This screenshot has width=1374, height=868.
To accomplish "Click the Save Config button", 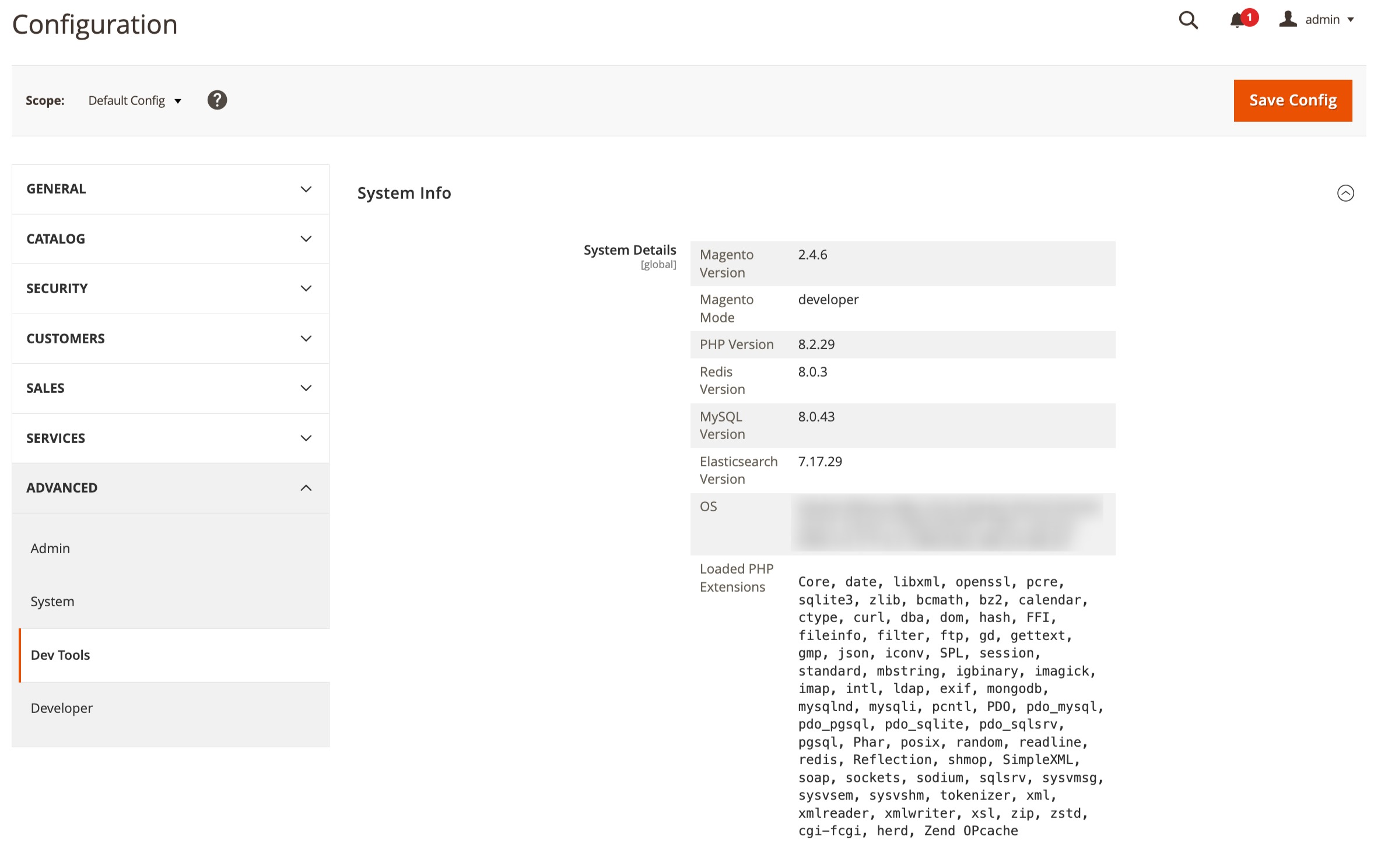I will click(x=1292, y=100).
